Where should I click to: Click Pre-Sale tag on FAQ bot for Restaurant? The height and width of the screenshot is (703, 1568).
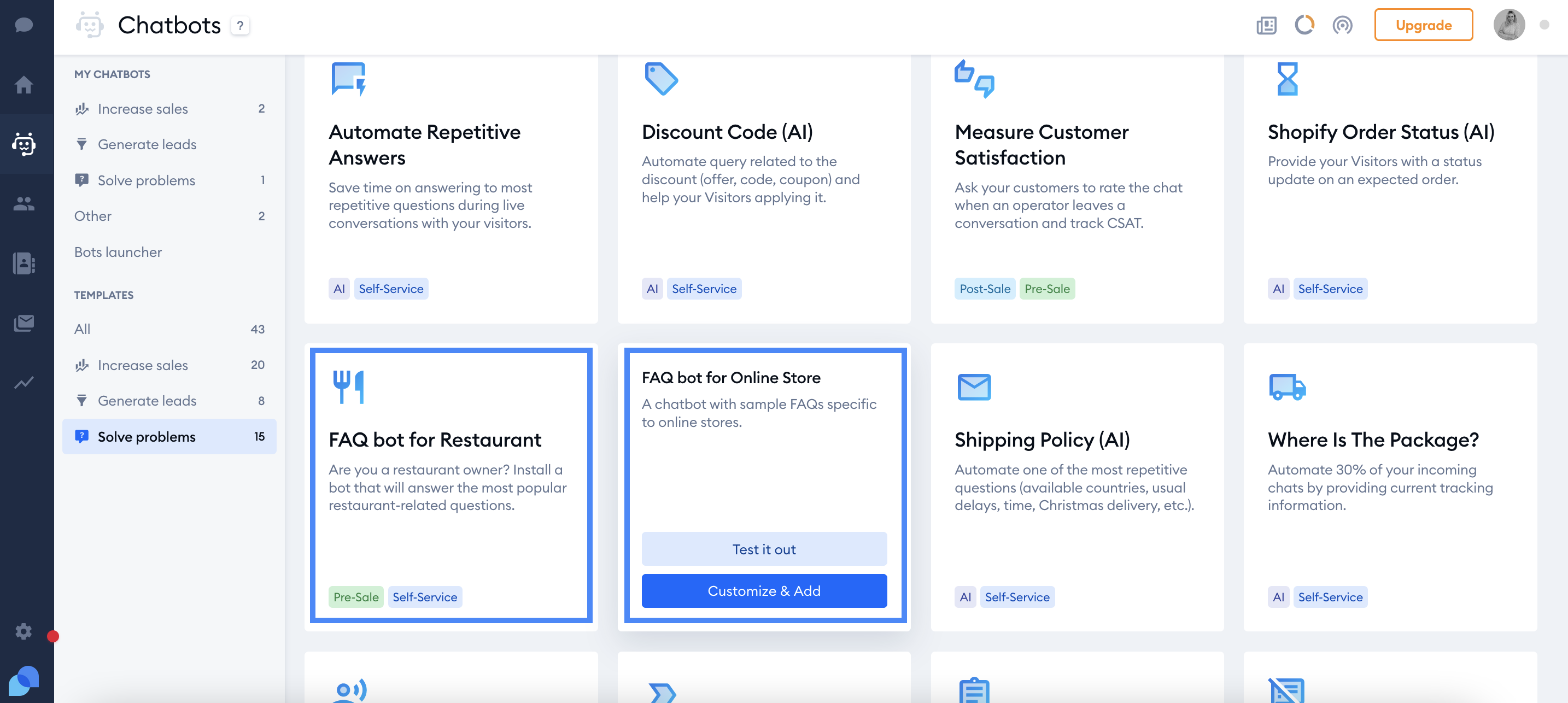pyautogui.click(x=356, y=596)
